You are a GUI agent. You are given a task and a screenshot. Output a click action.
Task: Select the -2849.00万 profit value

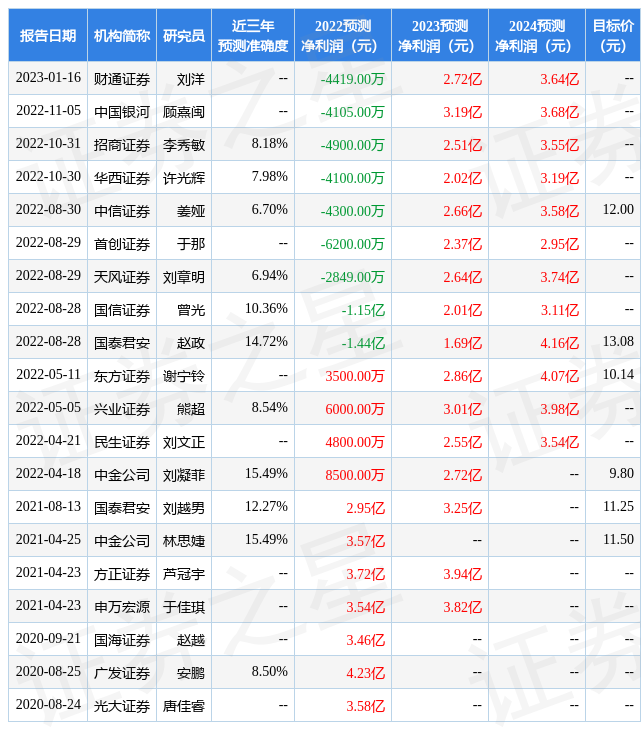352,277
